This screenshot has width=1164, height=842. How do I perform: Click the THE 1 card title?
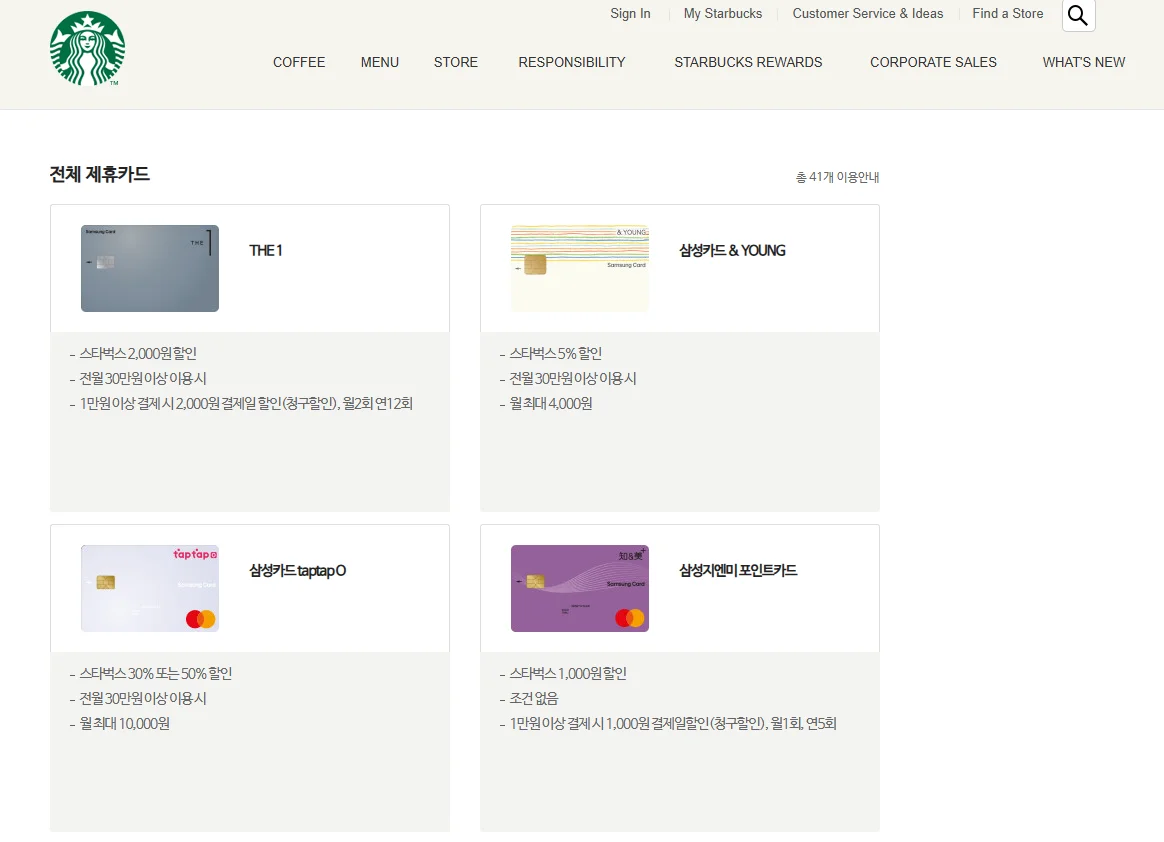coord(266,251)
